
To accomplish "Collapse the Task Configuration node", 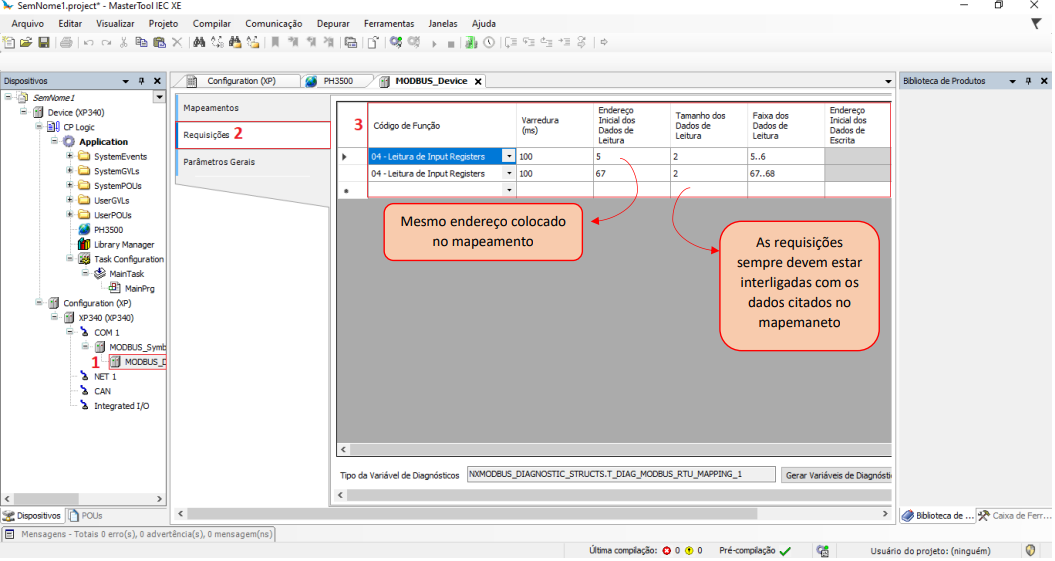I will click(70, 259).
